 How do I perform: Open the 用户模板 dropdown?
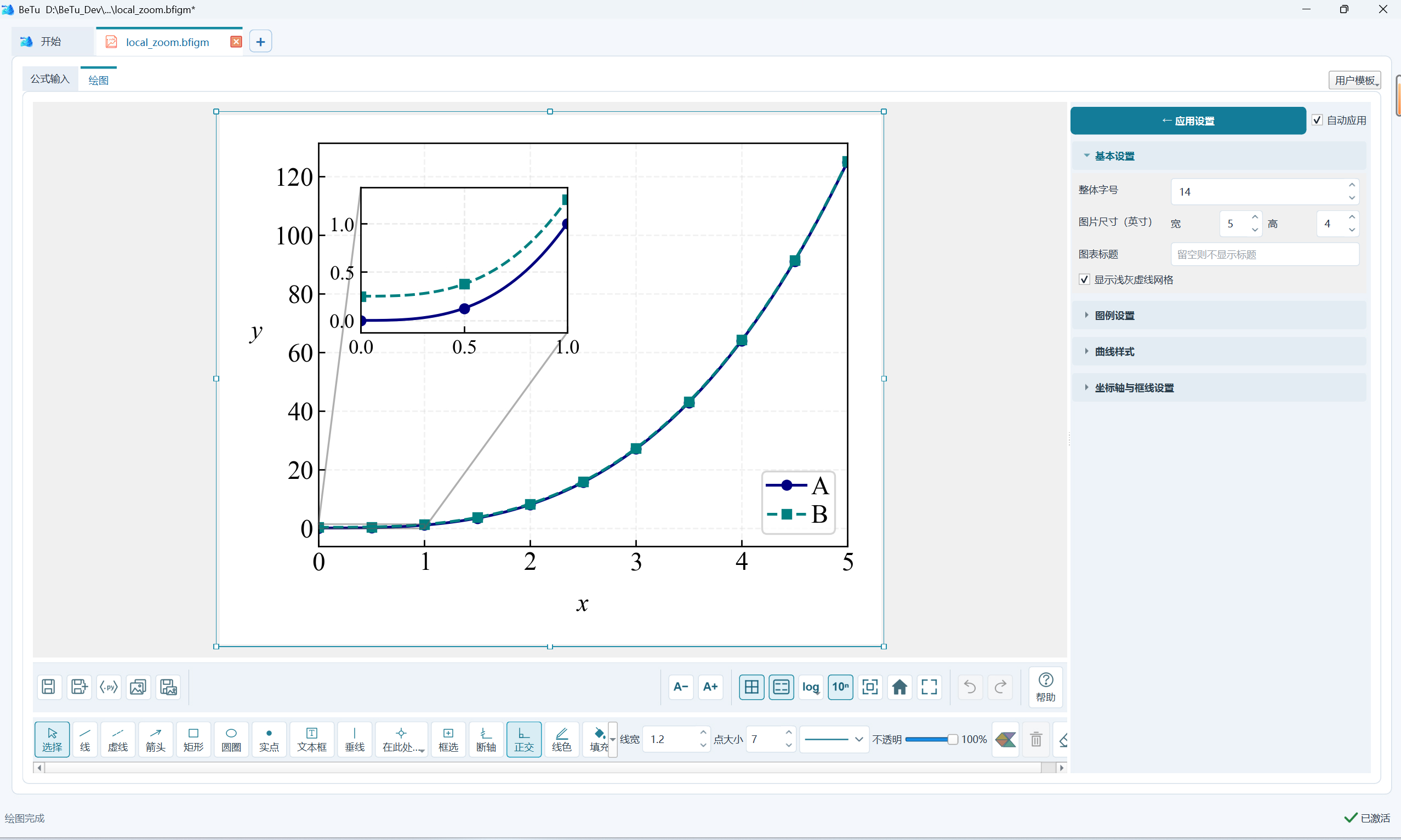(x=1354, y=81)
